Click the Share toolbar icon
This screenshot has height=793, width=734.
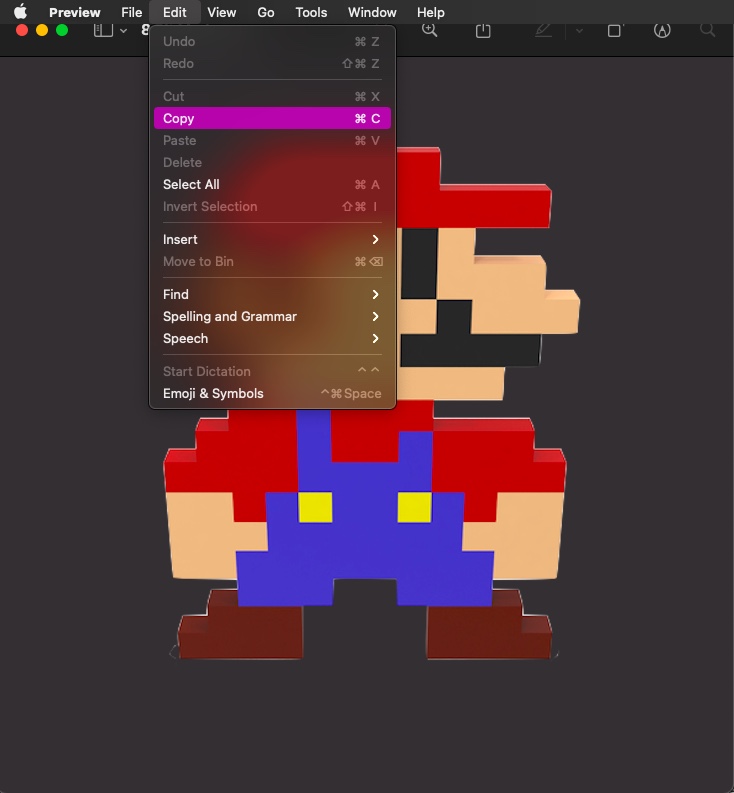[483, 30]
